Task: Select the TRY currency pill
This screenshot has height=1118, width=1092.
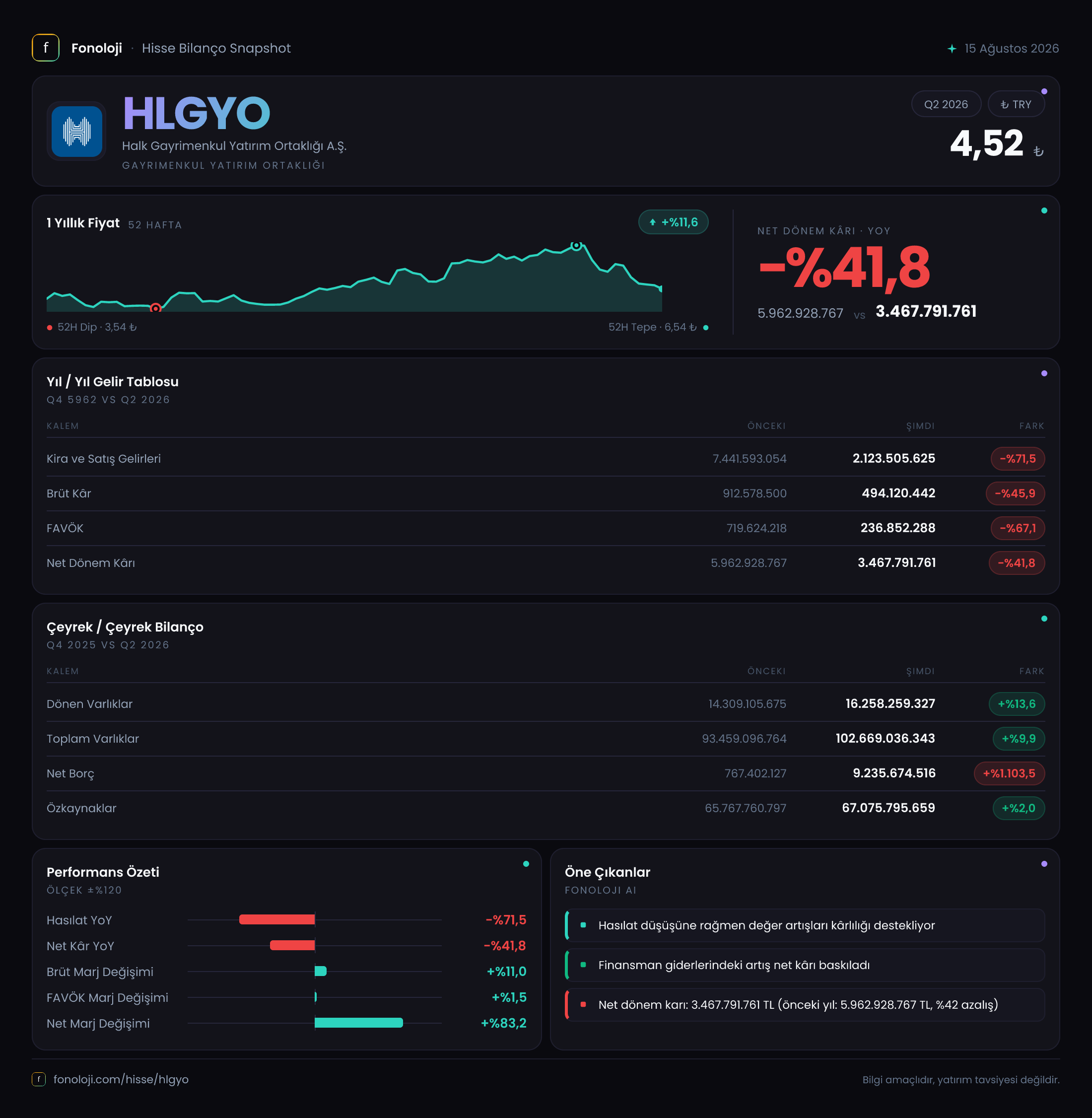Action: [1016, 104]
